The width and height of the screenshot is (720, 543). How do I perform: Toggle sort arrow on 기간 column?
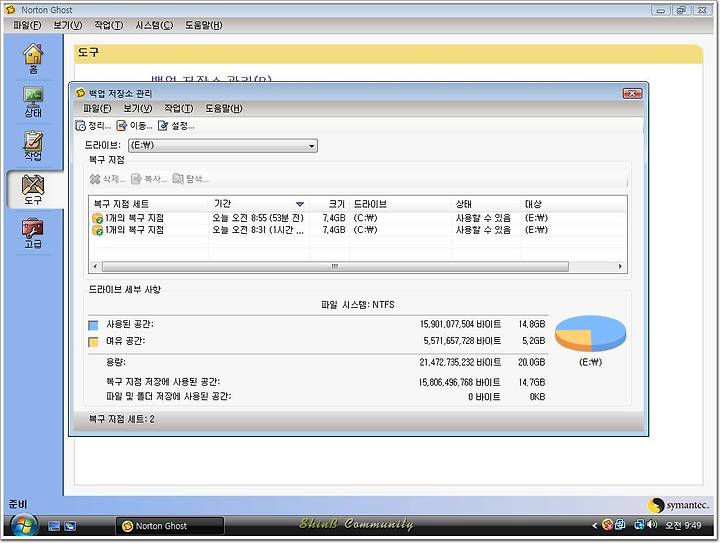coord(300,204)
